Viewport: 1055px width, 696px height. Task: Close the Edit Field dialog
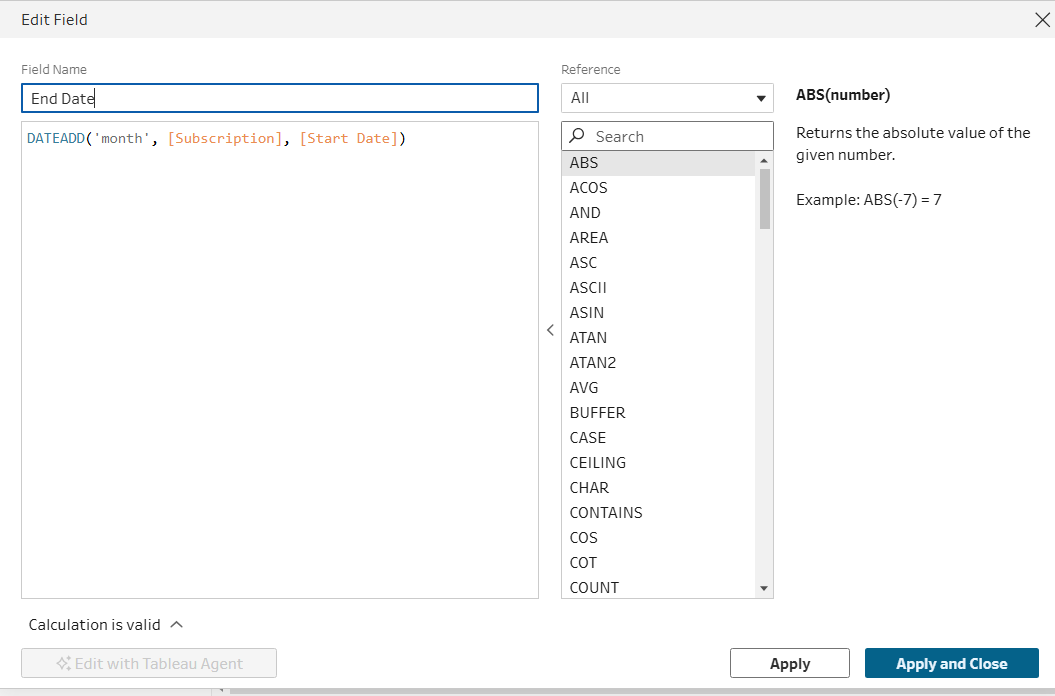pyautogui.click(x=1042, y=20)
